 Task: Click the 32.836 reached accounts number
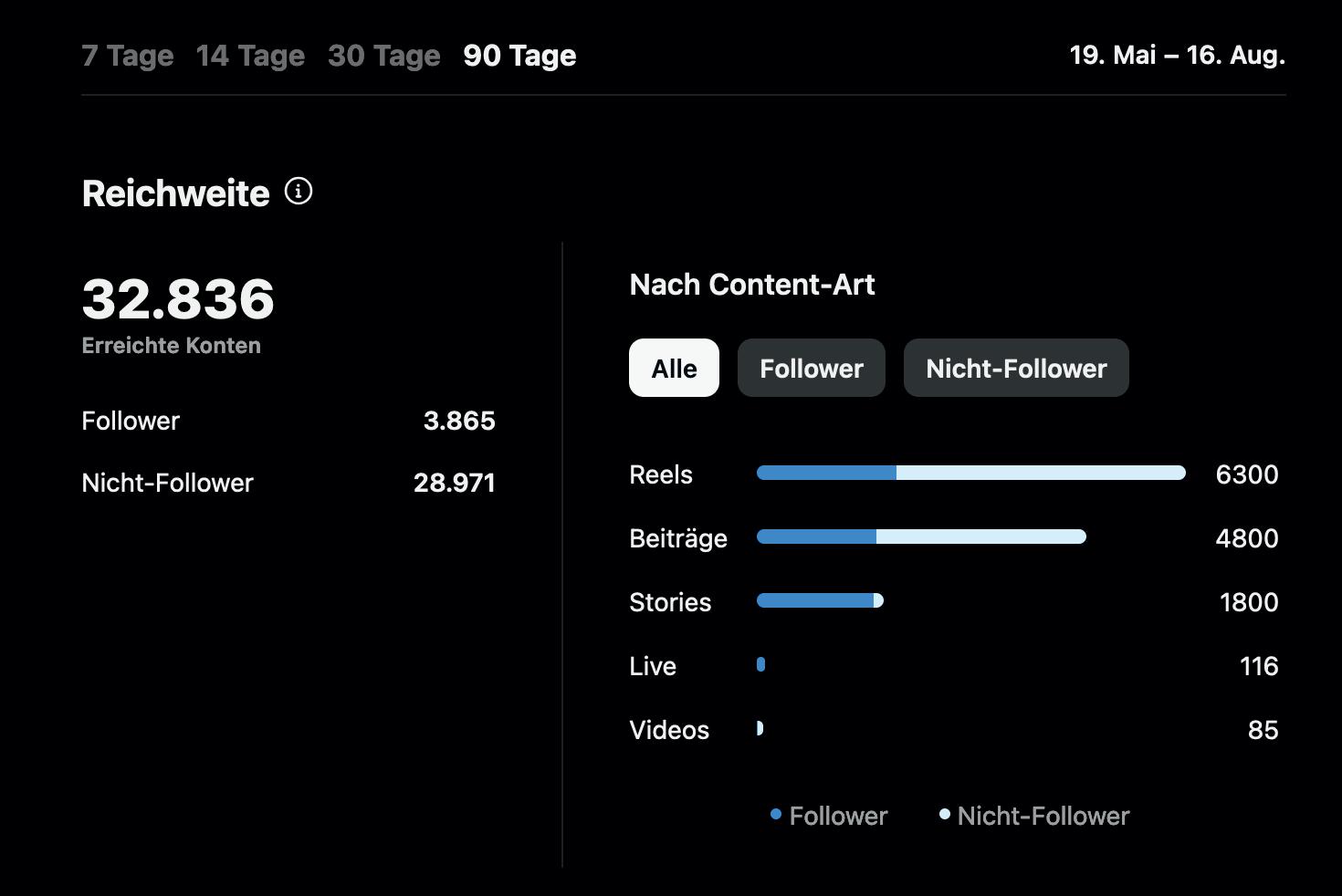(178, 299)
